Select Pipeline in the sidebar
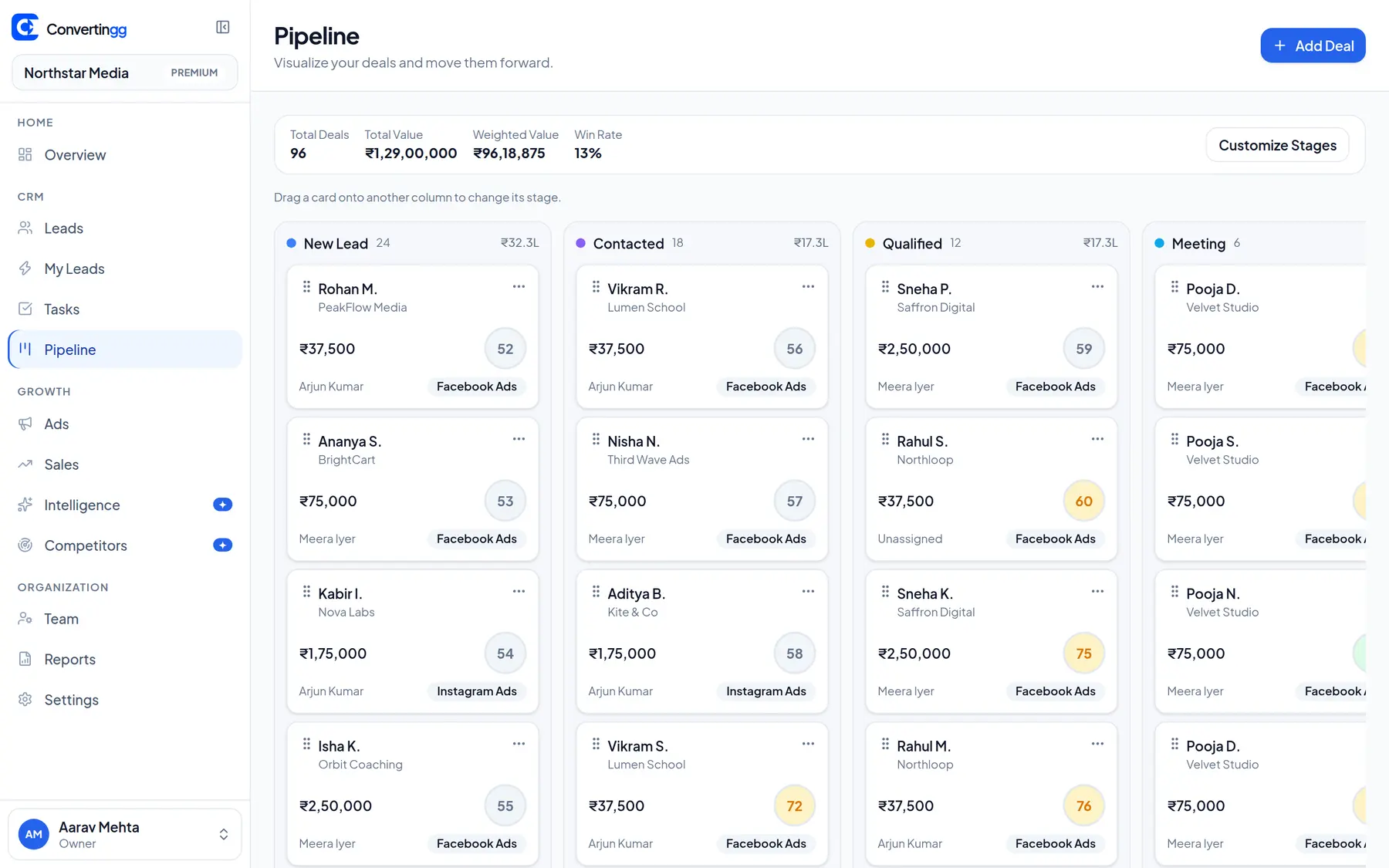 click(x=124, y=350)
